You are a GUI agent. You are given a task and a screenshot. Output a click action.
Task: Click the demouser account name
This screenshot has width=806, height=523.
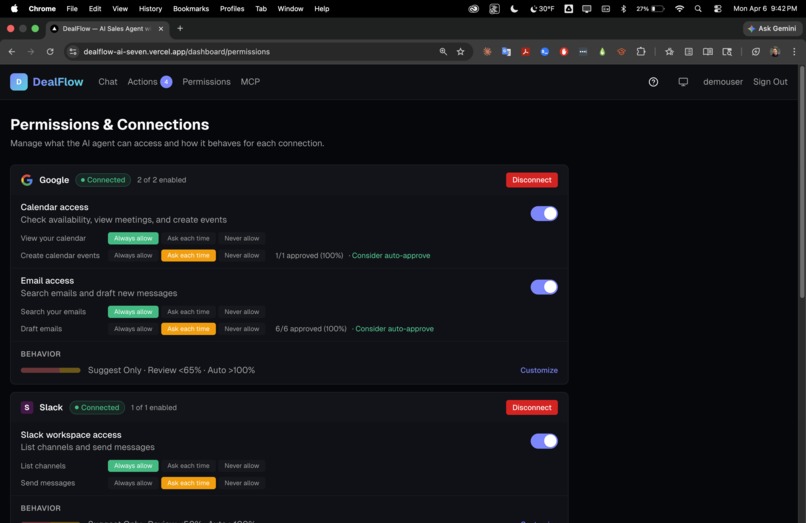(723, 82)
